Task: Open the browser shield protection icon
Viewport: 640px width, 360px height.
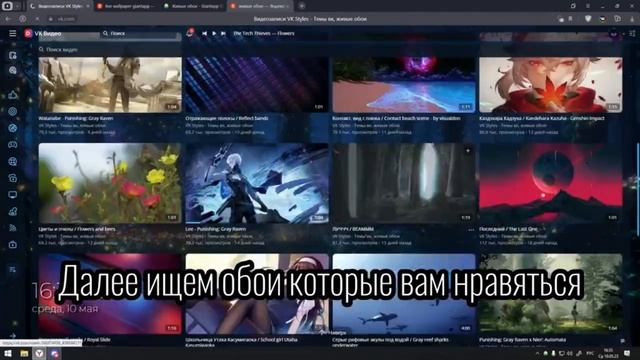Action: [588, 19]
